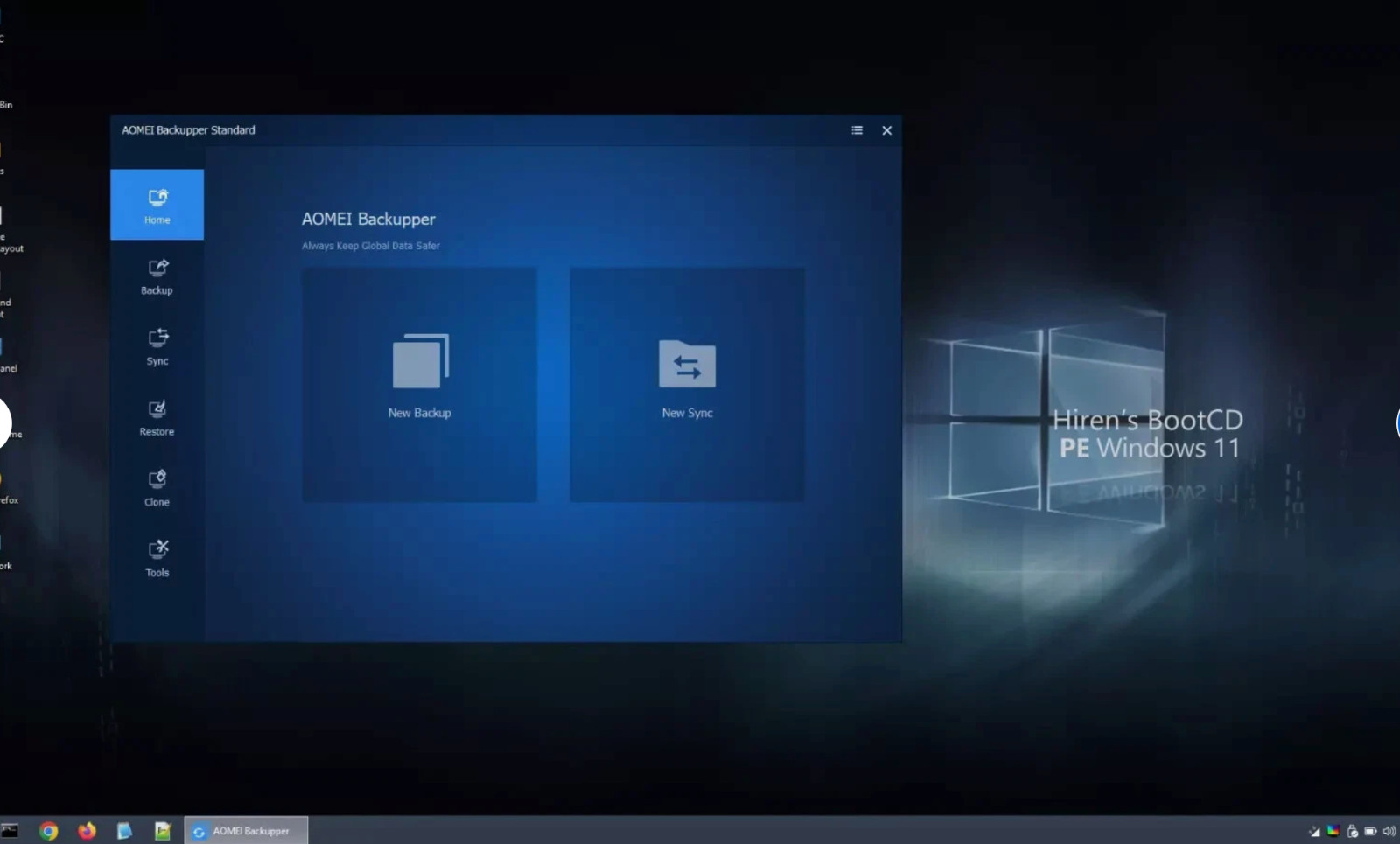Launch Google Chrome from the taskbar
The image size is (1400, 844).
click(x=49, y=831)
